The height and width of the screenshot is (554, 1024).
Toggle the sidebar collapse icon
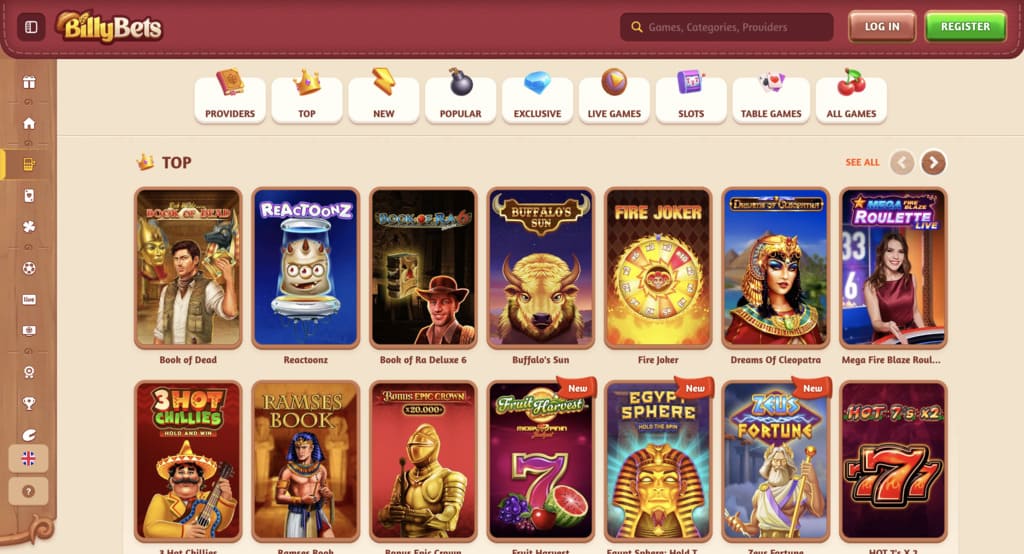coord(31,27)
